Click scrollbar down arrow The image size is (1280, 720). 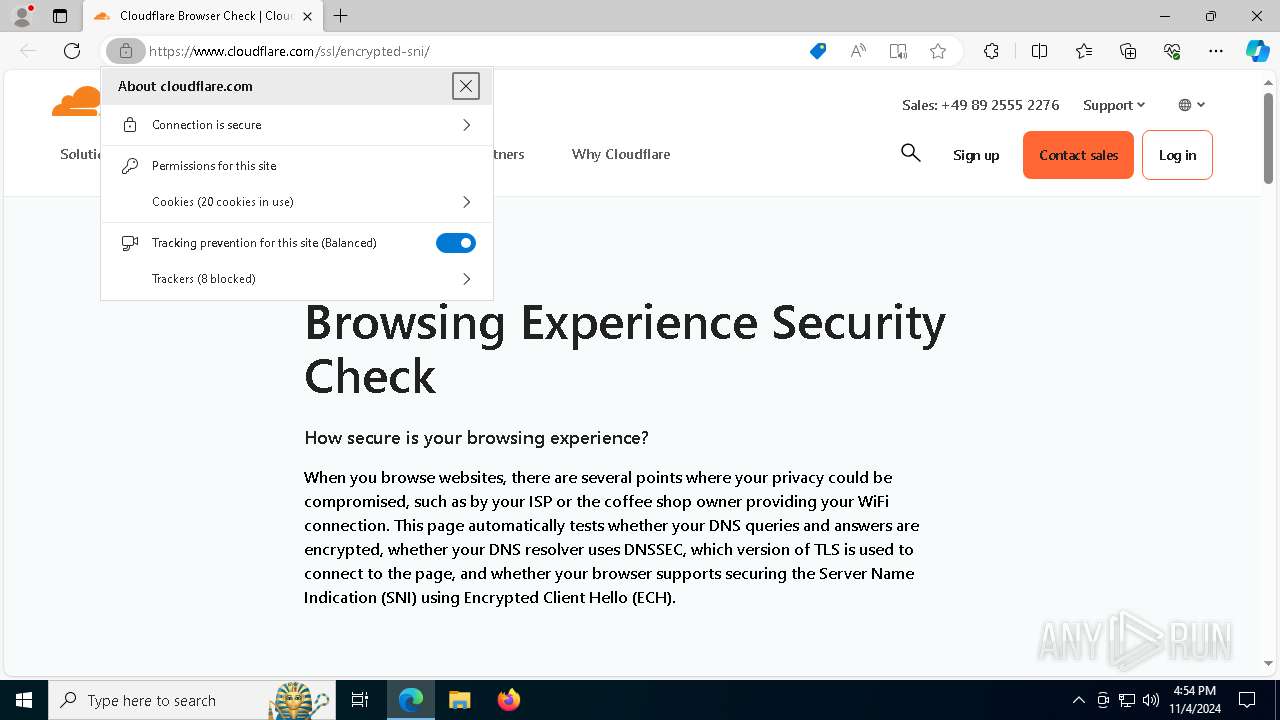pos(1268,663)
